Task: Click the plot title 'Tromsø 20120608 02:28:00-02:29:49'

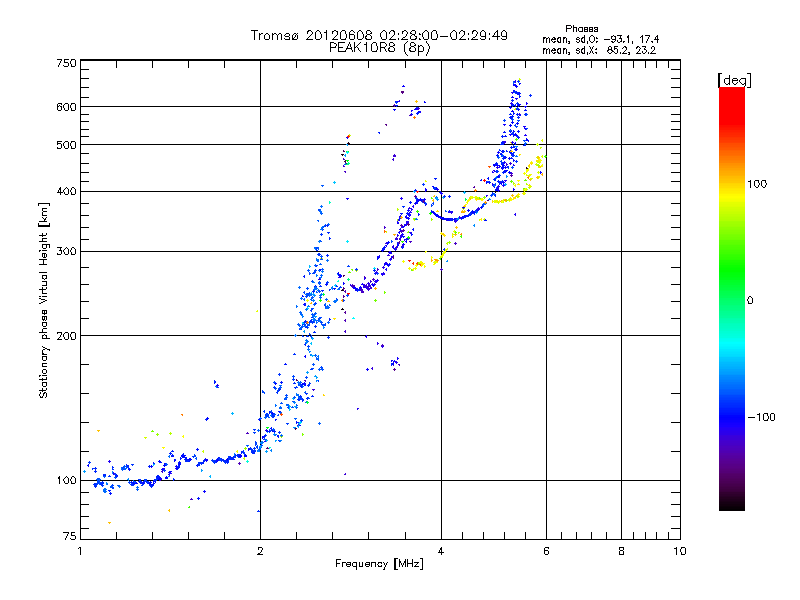Action: 379,35
